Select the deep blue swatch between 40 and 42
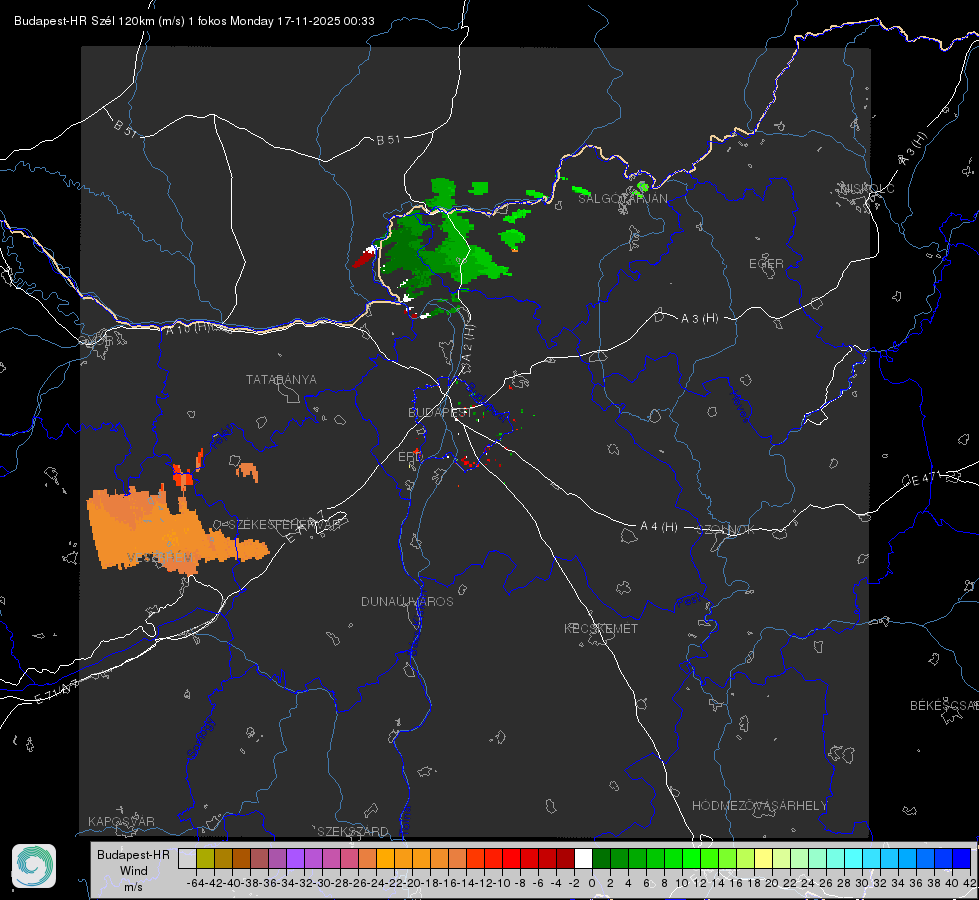The image size is (979, 900). (x=962, y=859)
